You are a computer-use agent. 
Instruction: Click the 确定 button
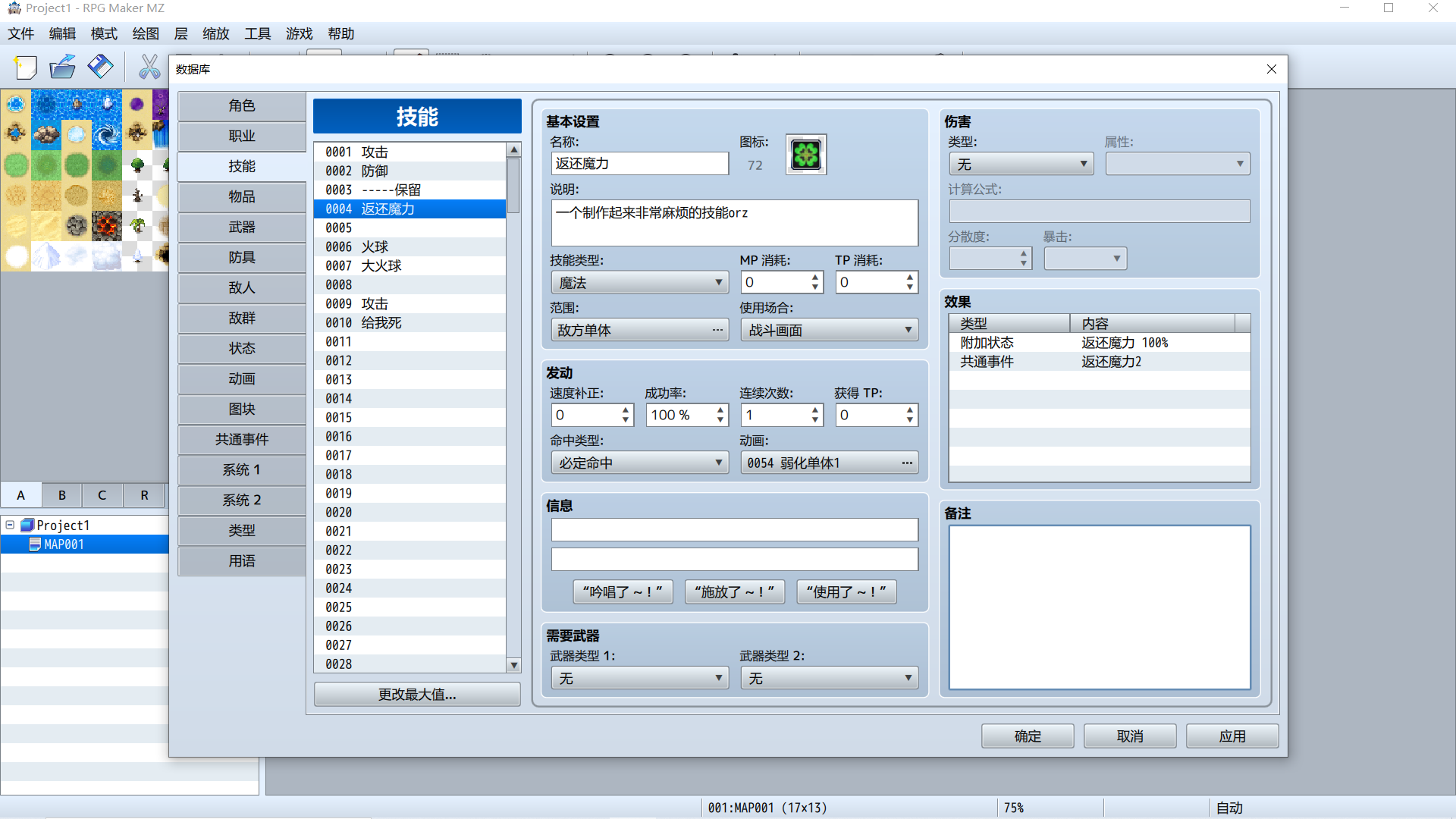[x=1028, y=736]
